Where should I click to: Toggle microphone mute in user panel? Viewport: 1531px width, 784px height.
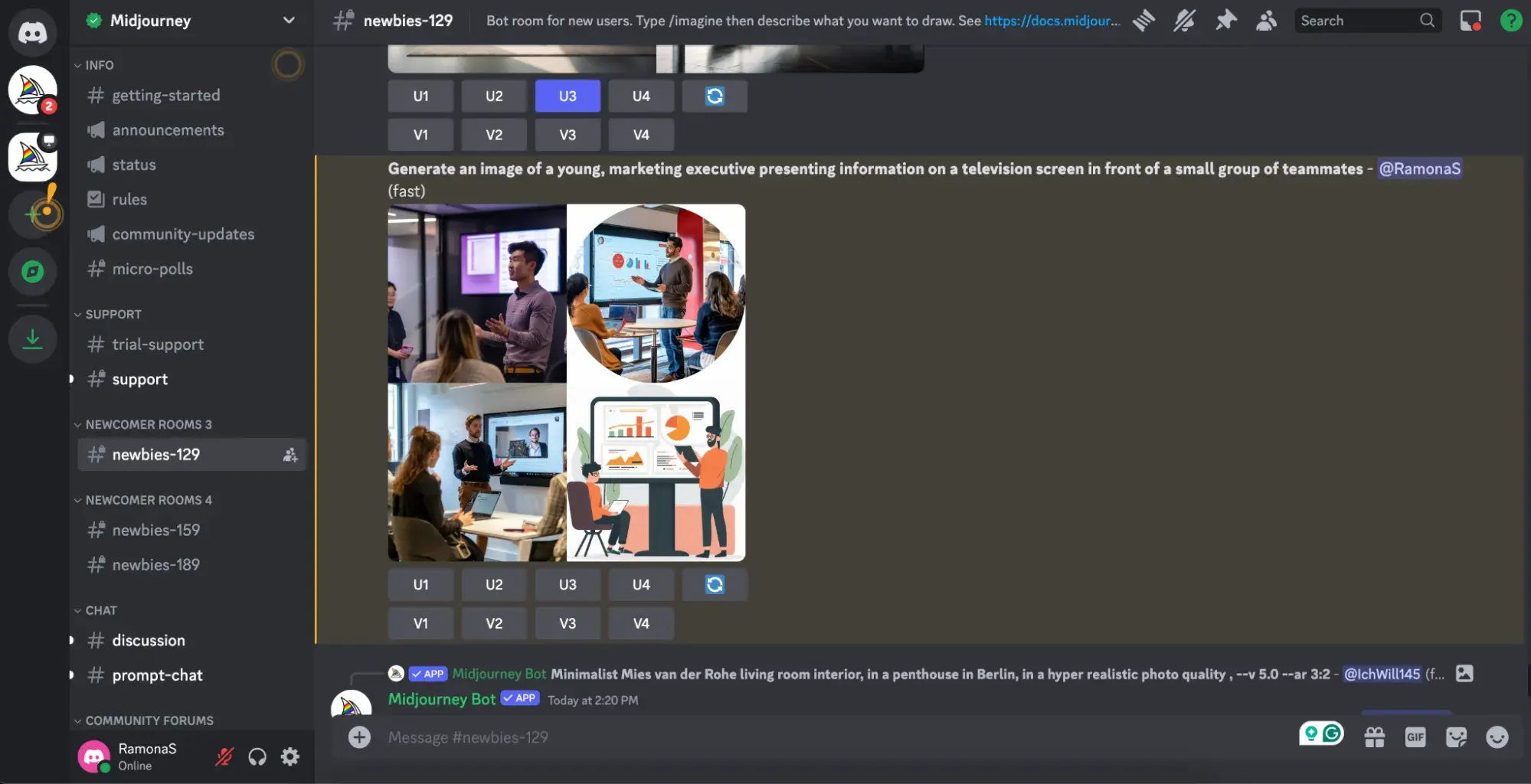[x=224, y=756]
